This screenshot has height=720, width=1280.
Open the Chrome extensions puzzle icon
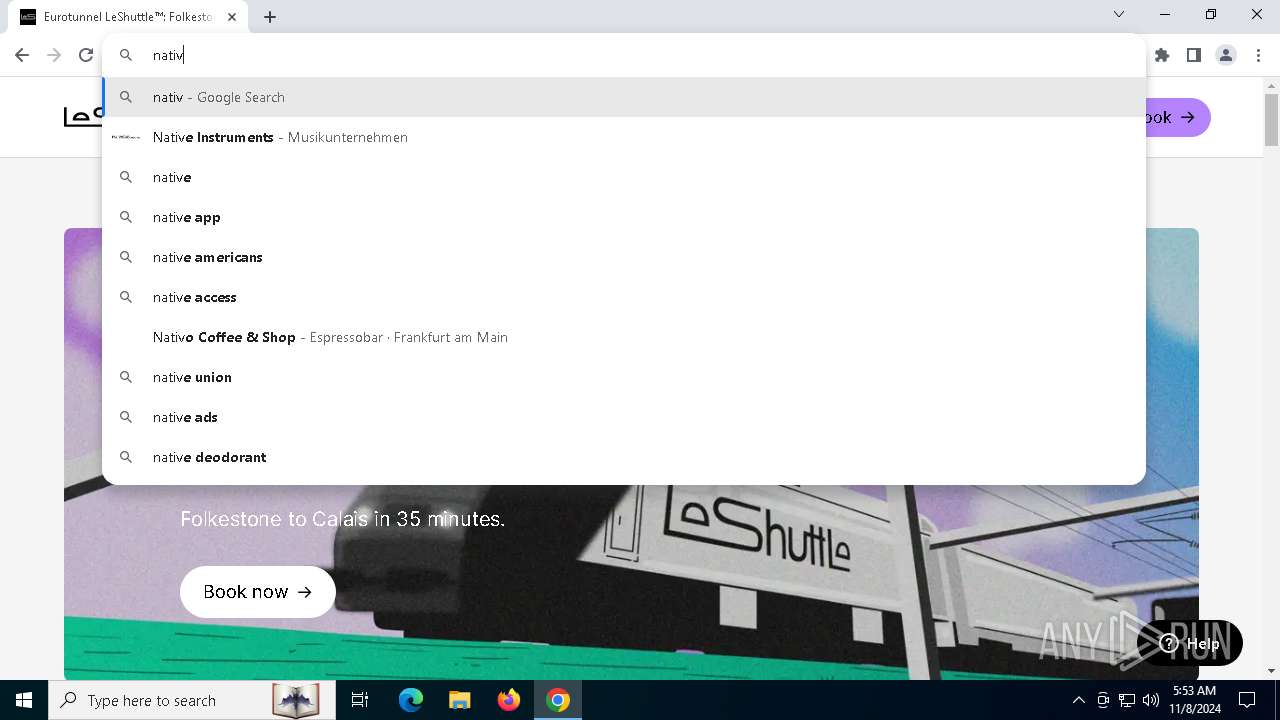coord(1162,55)
